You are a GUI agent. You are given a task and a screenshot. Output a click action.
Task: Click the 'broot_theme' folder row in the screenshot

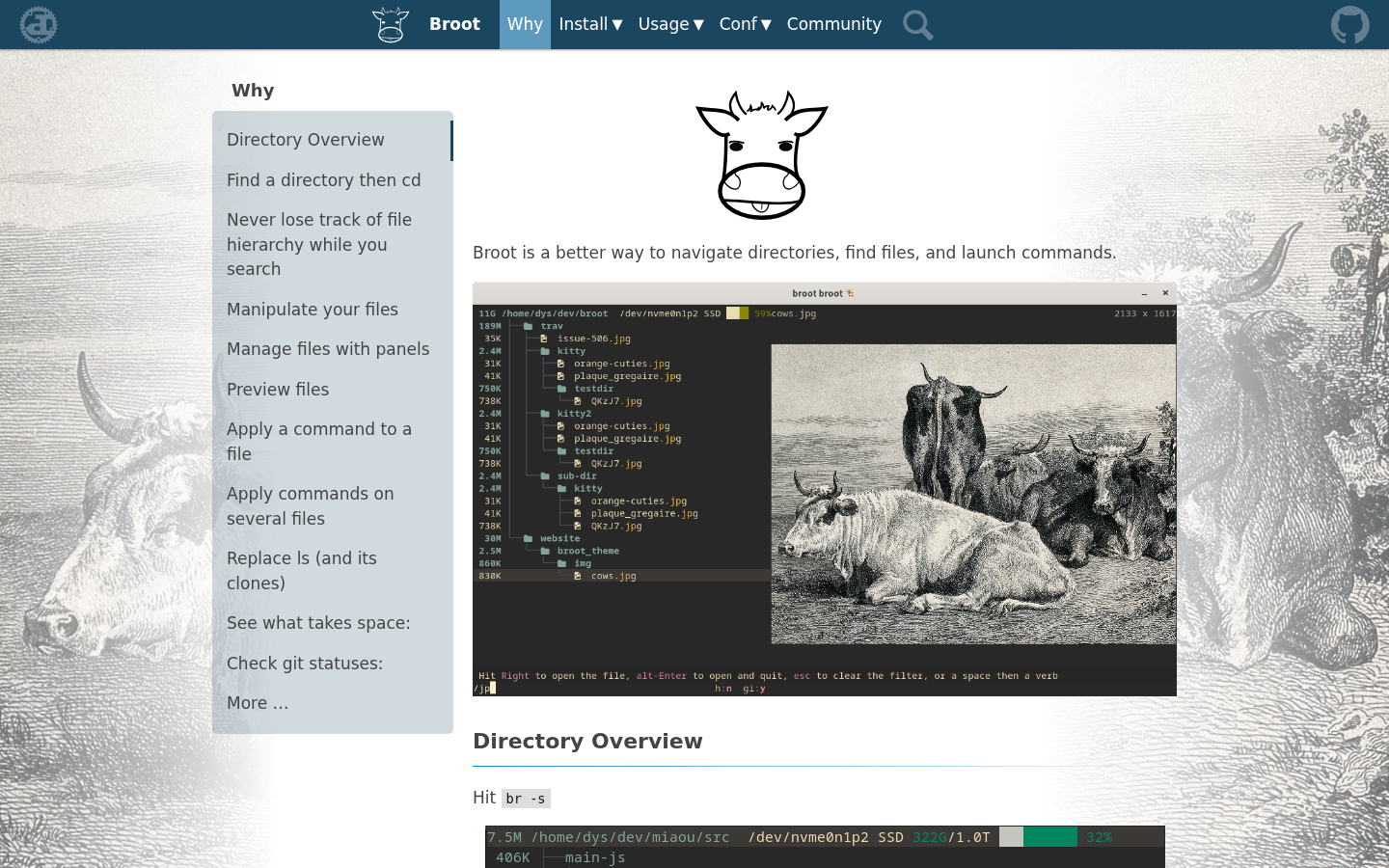(588, 552)
